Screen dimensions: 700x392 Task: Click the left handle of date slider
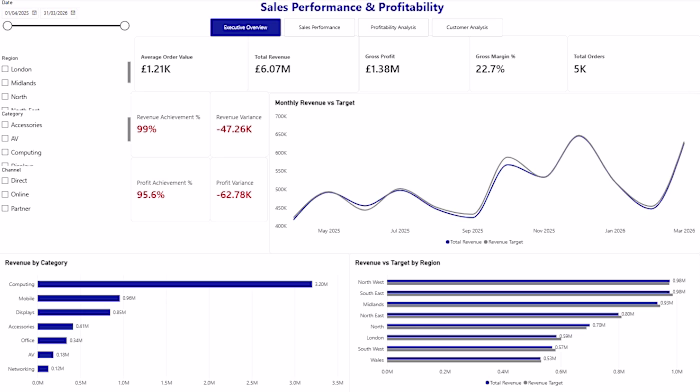(x=8, y=26)
